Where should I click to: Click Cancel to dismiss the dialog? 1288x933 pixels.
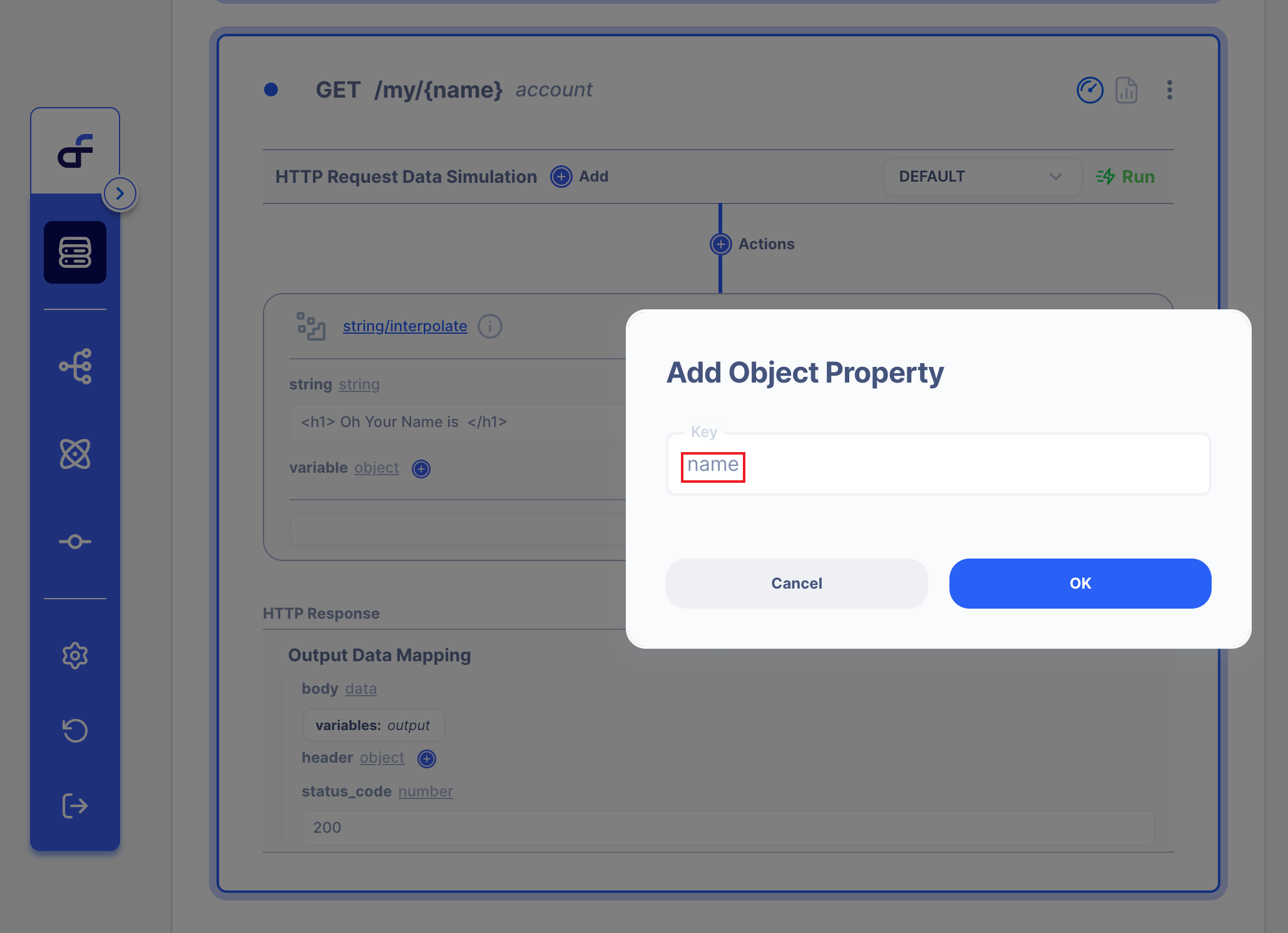coord(797,583)
